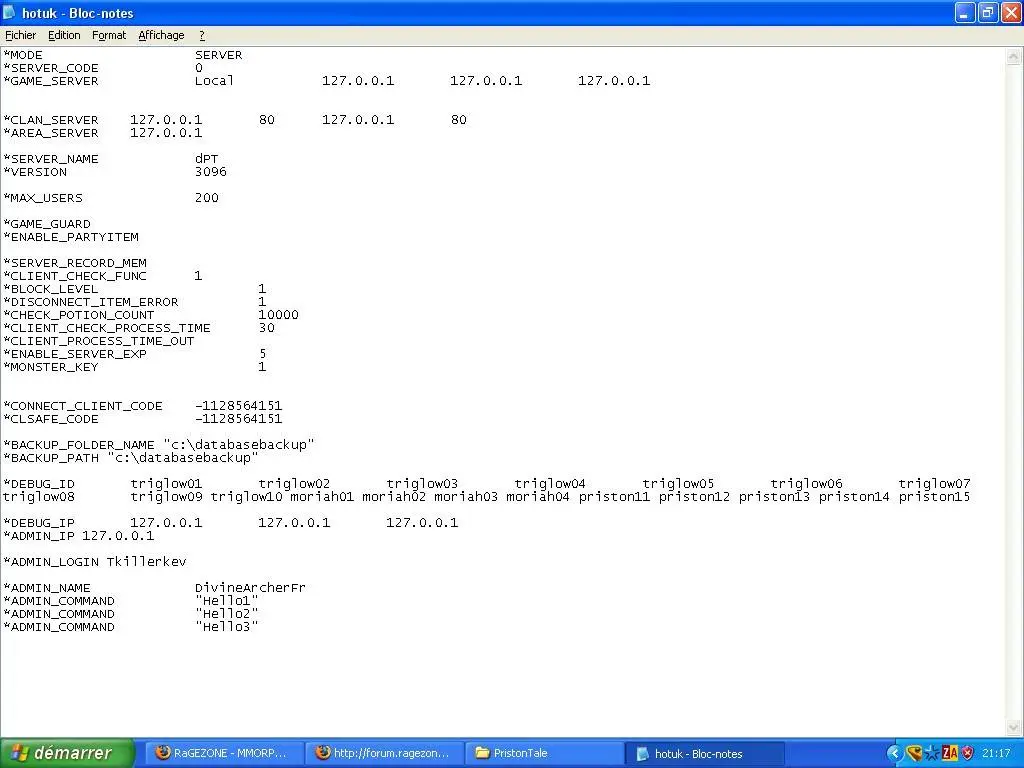Switch to the http://forum.ragezon... taskbar window

pyautogui.click(x=383, y=753)
